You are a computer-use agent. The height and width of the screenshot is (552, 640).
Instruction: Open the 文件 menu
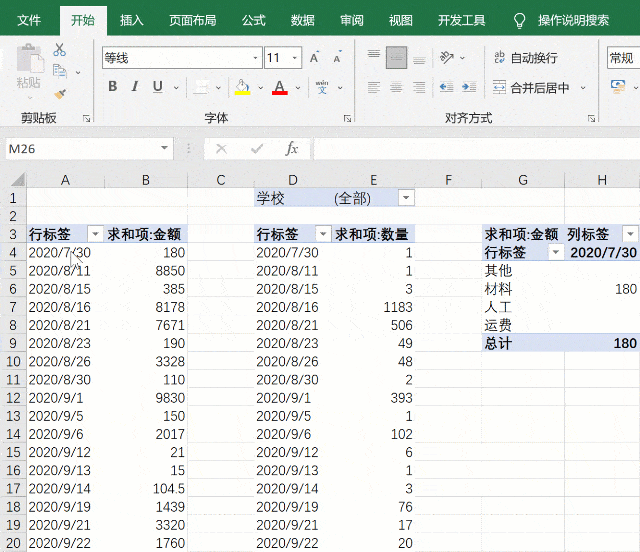(29, 20)
